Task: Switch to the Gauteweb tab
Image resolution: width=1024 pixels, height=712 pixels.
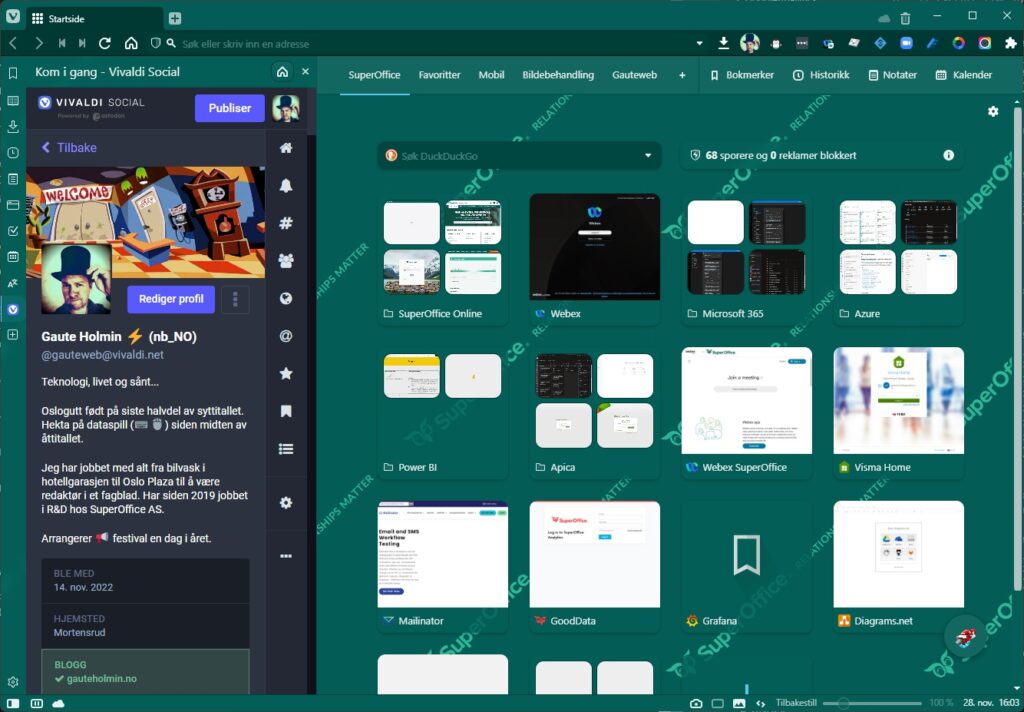Action: coord(635,75)
